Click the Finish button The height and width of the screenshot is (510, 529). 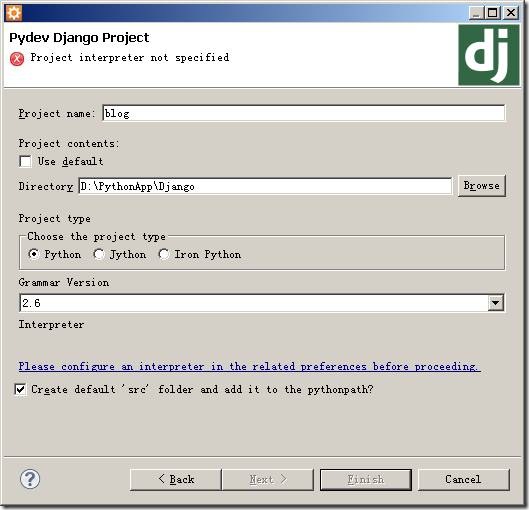(x=366, y=479)
